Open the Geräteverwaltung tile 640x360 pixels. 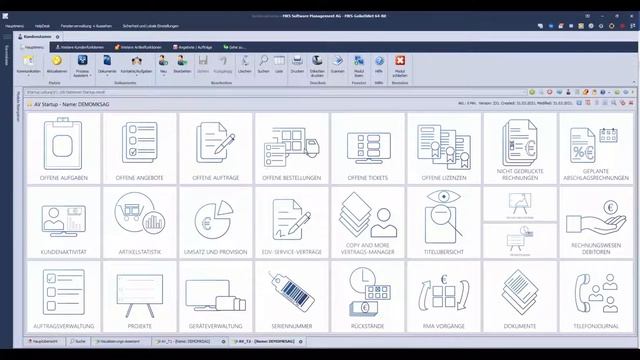[x=216, y=297]
